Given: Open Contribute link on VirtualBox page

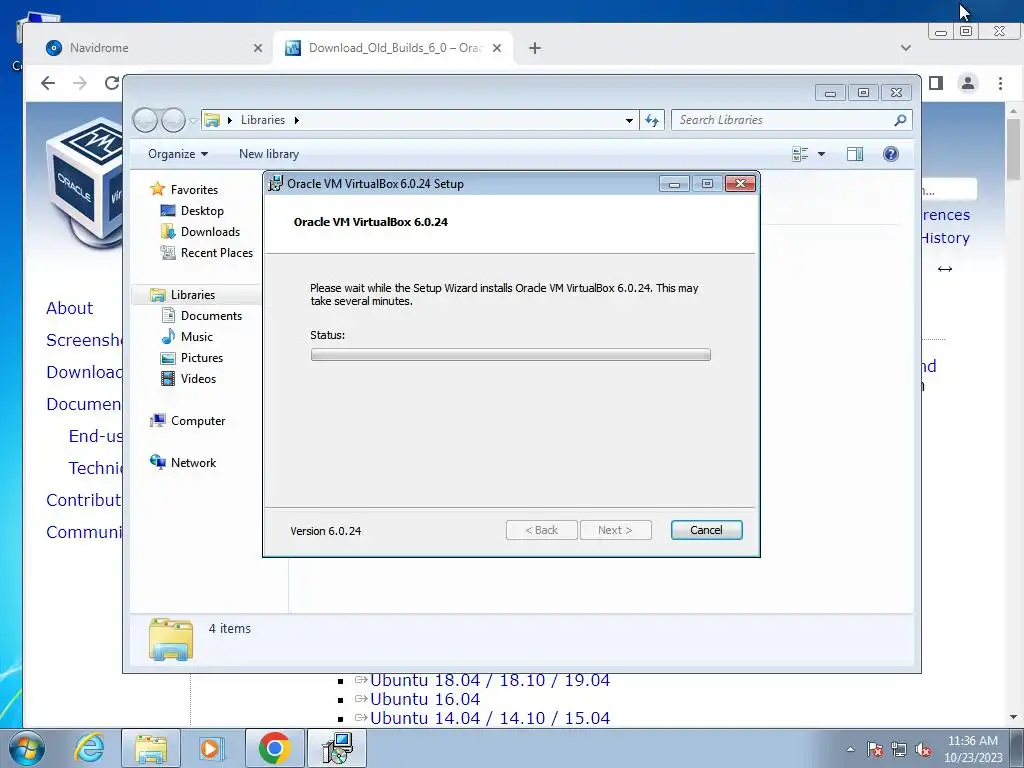Looking at the screenshot, I should pyautogui.click(x=83, y=500).
